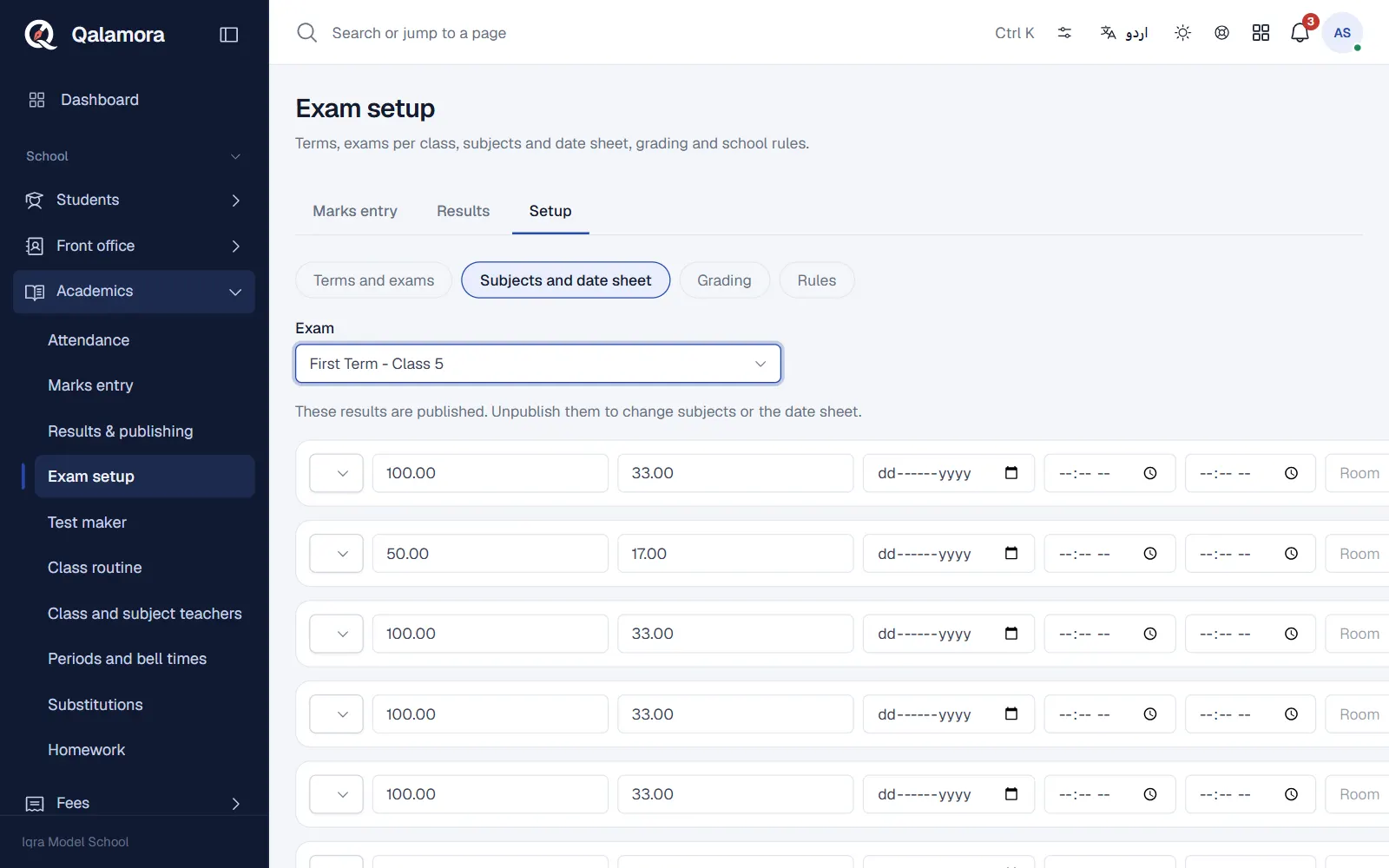This screenshot has height=868, width=1389.
Task: Open calendar picker in first row
Action: coord(1011,473)
